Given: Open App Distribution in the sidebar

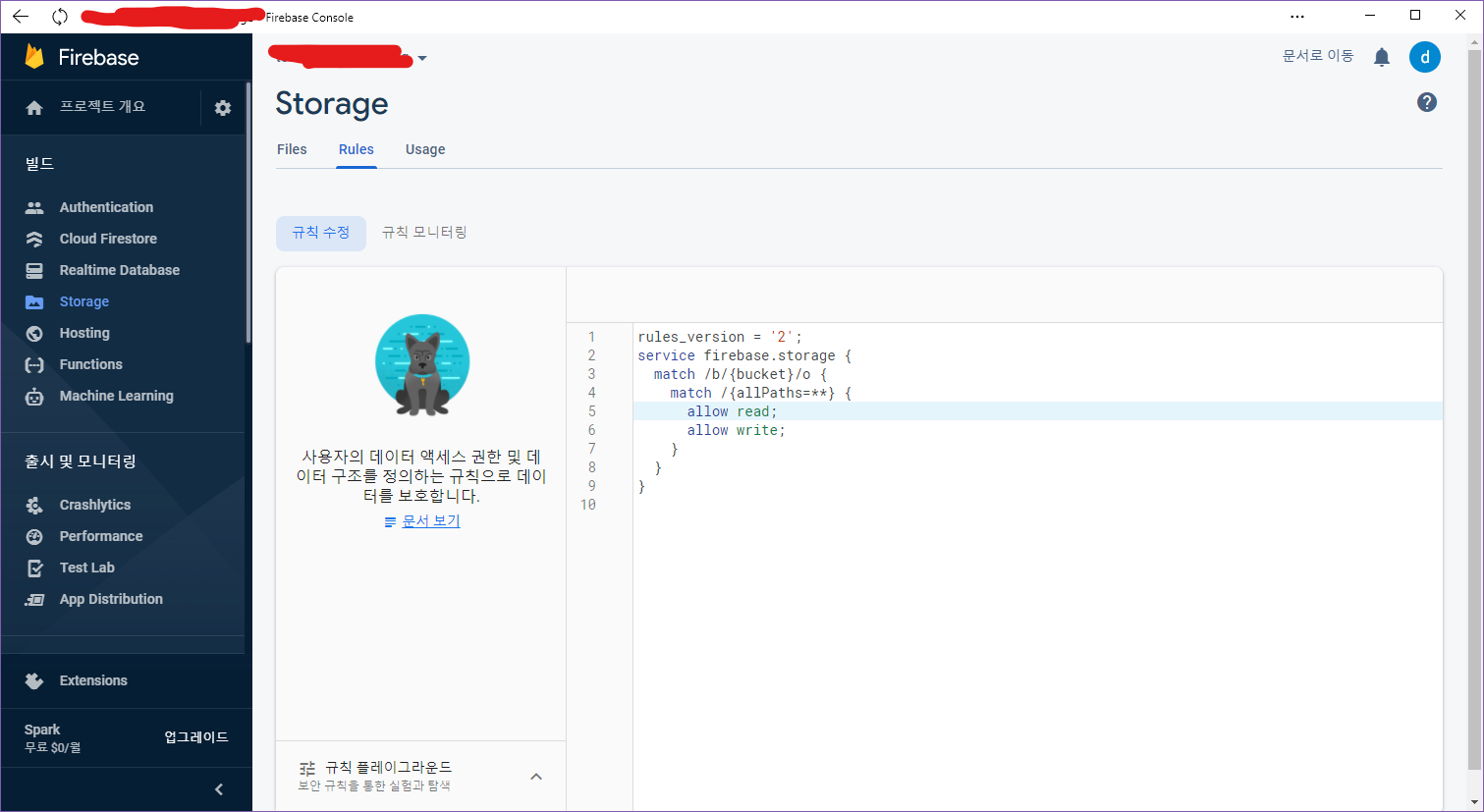Looking at the screenshot, I should point(111,599).
